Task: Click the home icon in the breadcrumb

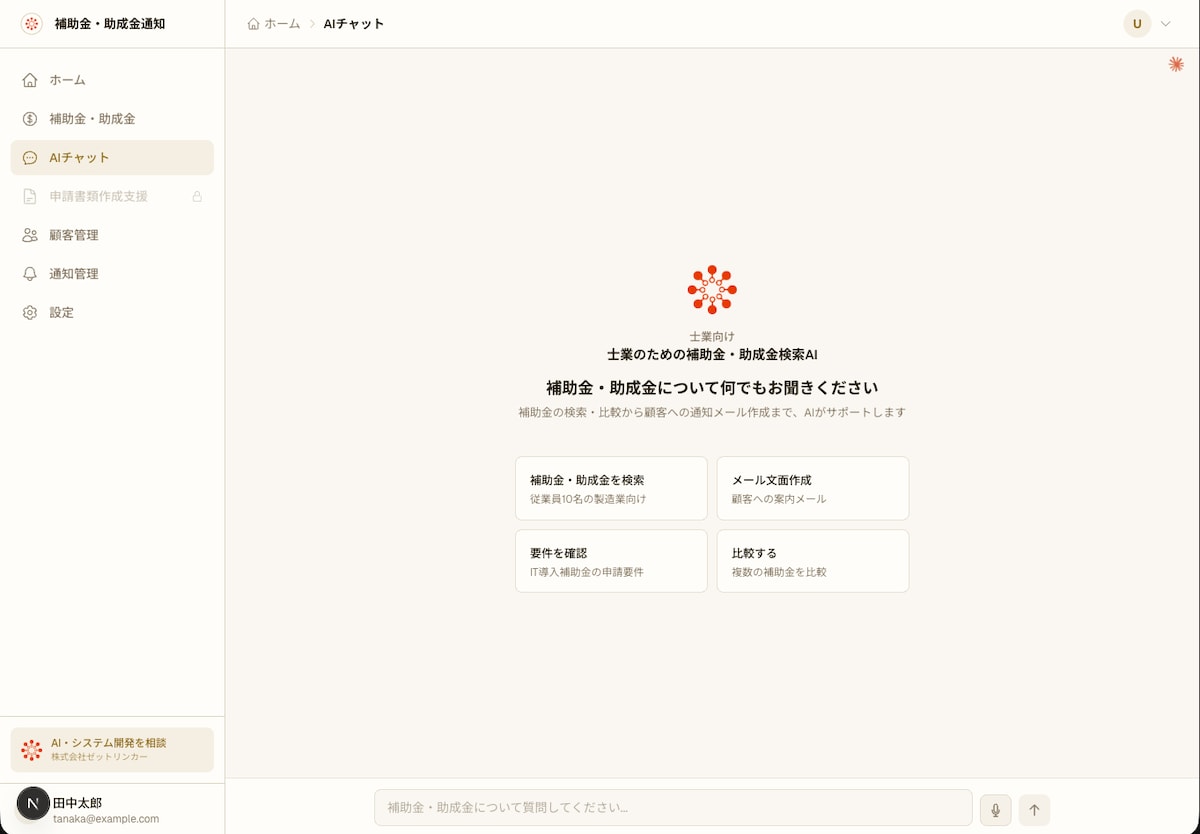Action: (x=253, y=24)
